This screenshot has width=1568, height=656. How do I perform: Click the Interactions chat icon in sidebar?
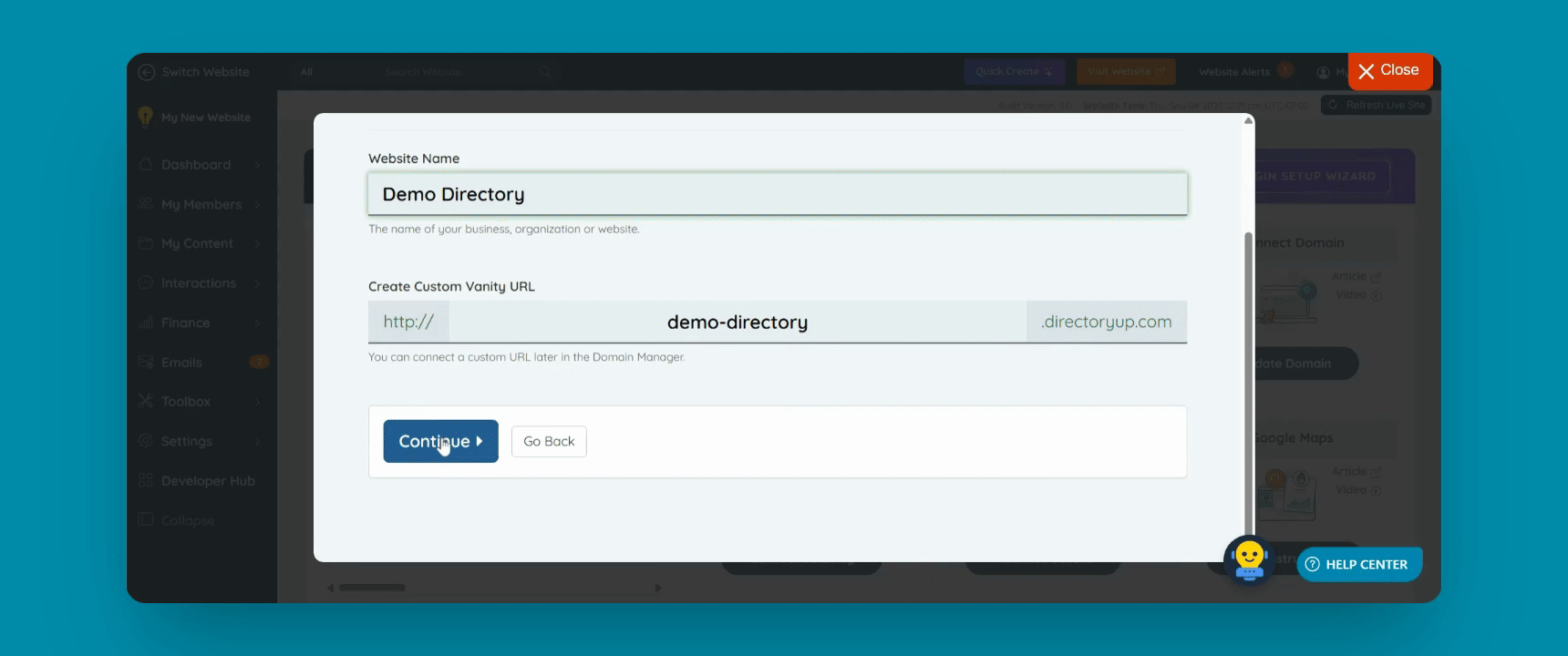tap(146, 283)
